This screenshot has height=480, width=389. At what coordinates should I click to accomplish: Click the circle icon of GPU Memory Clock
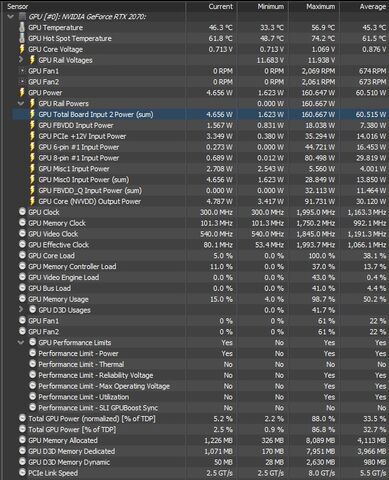22,223
